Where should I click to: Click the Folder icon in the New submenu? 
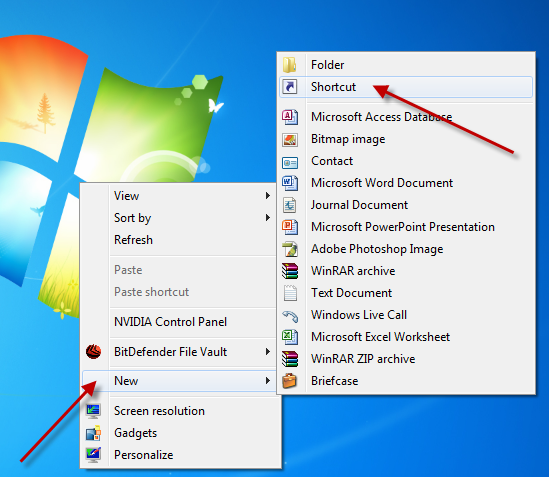[x=290, y=64]
